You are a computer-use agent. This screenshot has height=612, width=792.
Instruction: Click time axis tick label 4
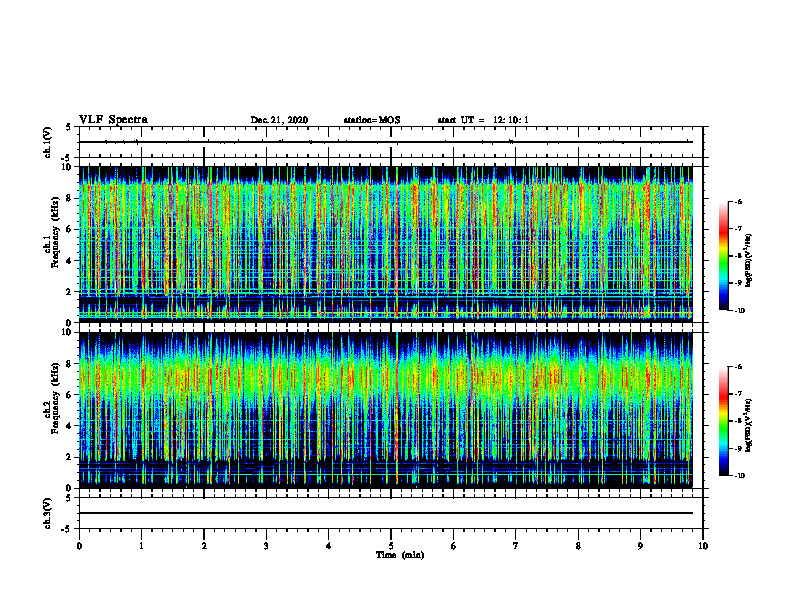click(329, 546)
